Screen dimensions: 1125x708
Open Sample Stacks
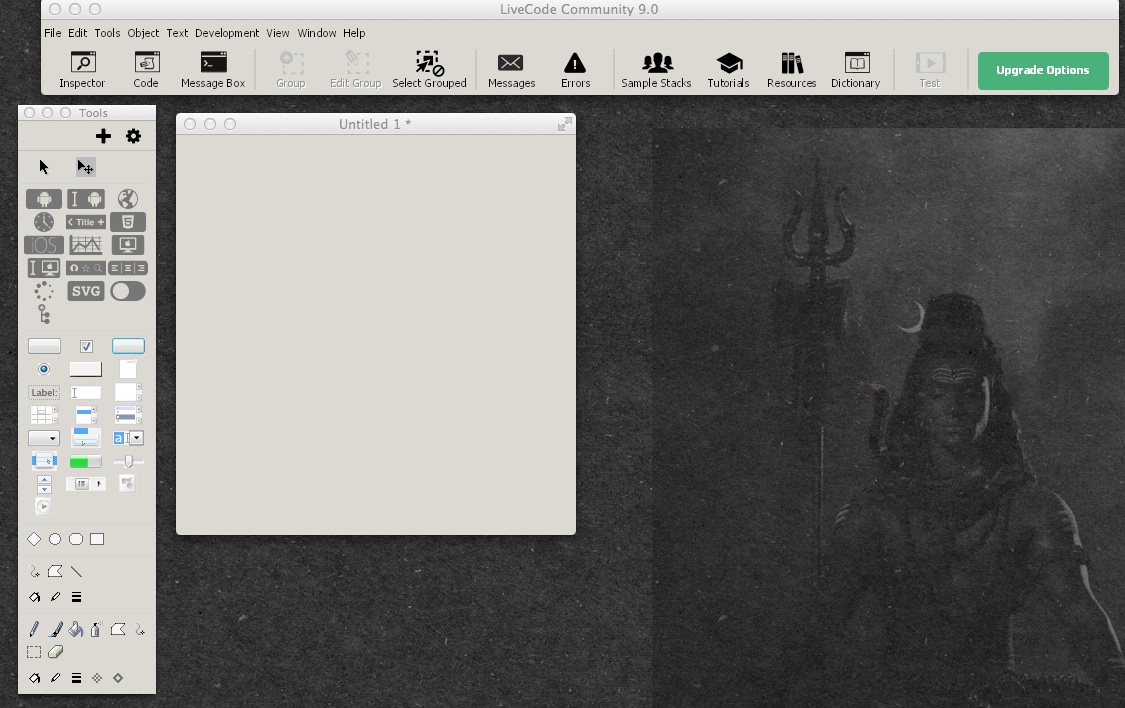pyautogui.click(x=656, y=70)
